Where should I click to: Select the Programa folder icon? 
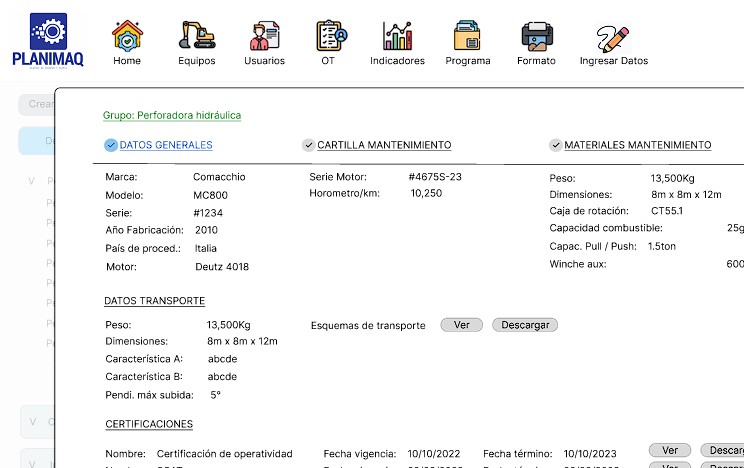467,36
